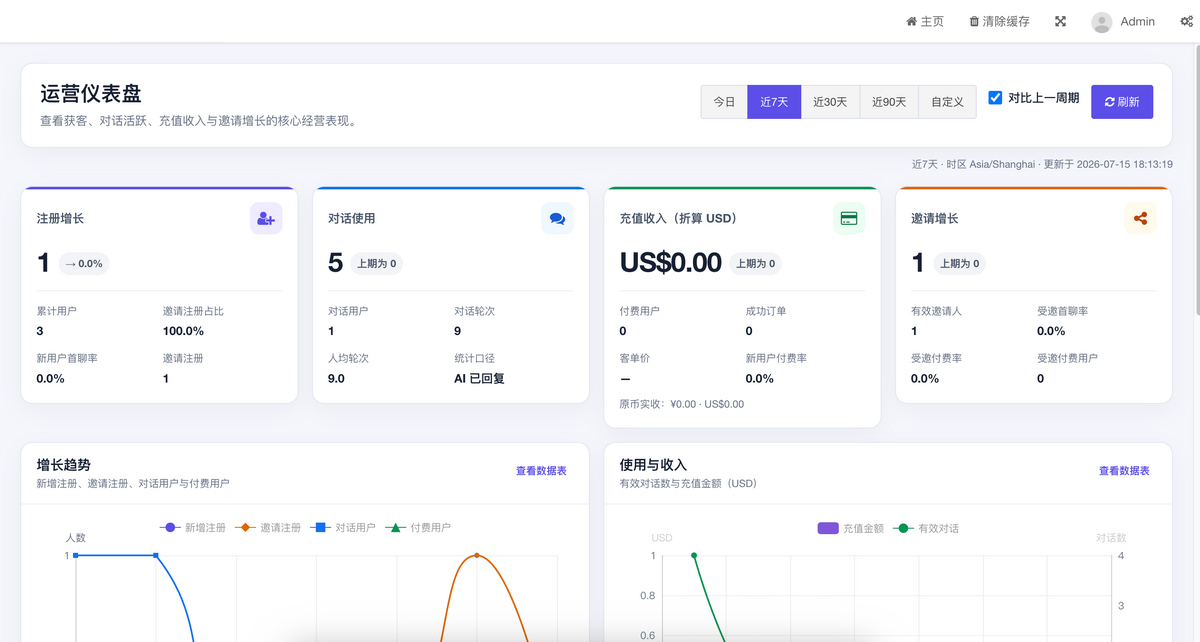This screenshot has width=1200, height=642.
Task: Click credit card icon on 充值收入 card
Action: pos(849,218)
